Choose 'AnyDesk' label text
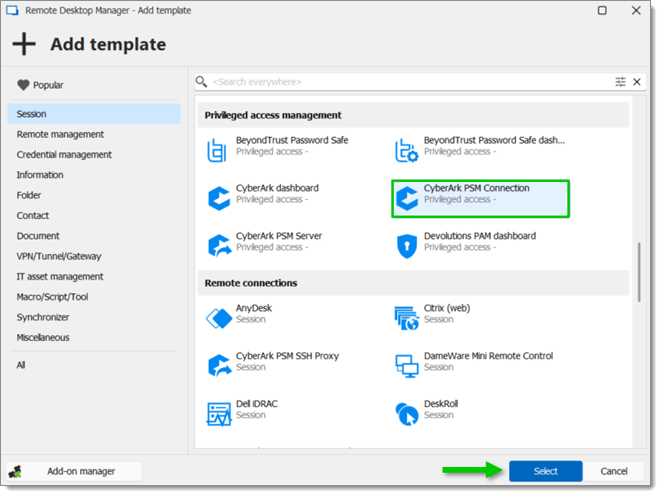 pos(254,308)
